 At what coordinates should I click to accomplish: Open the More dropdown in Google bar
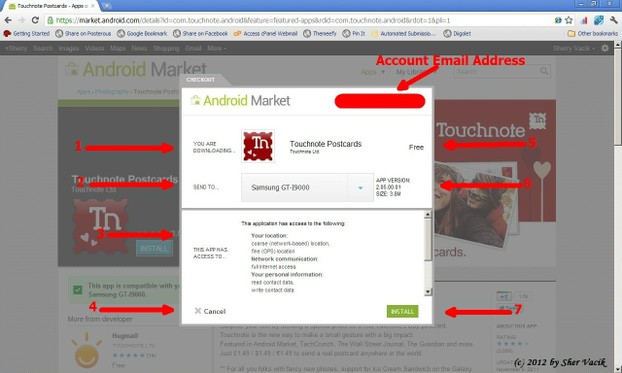[217, 48]
